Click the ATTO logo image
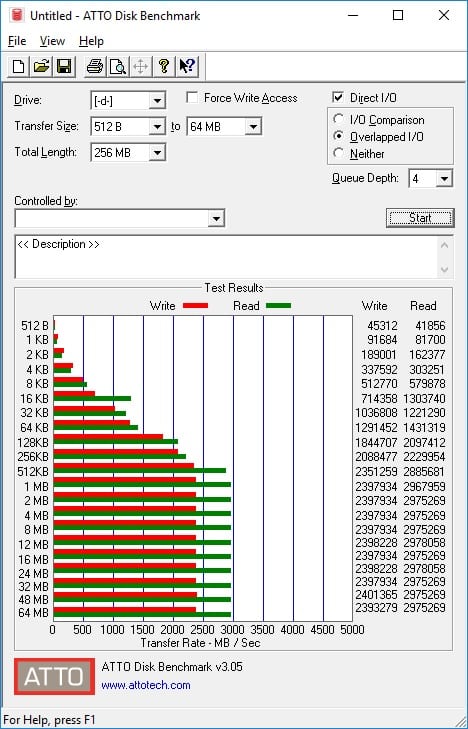This screenshot has height=729, width=468. click(54, 676)
